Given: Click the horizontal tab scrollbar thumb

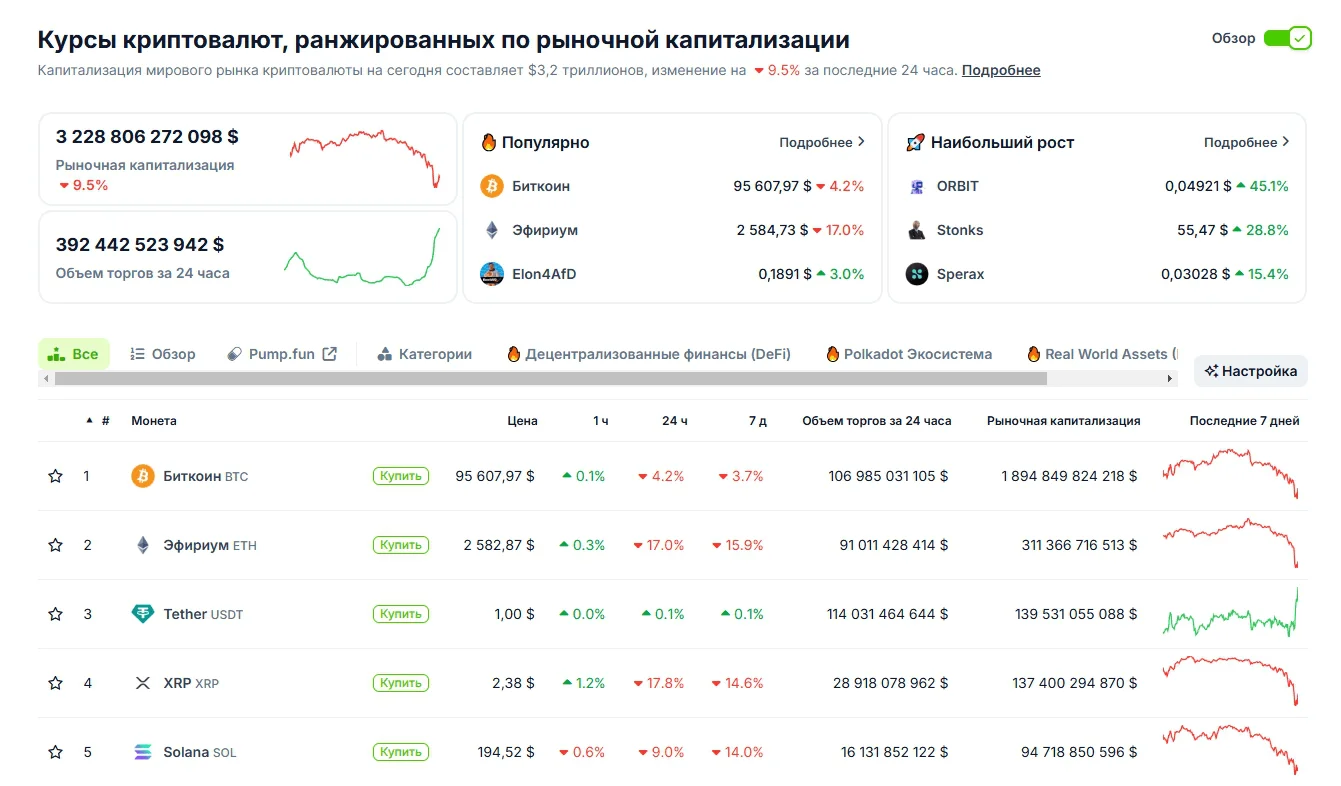Looking at the screenshot, I should 550,379.
